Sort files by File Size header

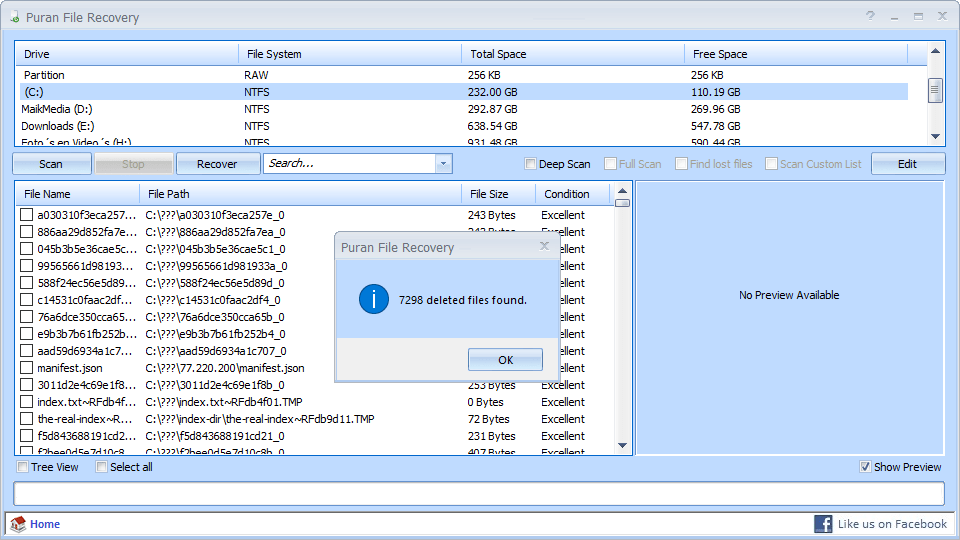coord(498,194)
